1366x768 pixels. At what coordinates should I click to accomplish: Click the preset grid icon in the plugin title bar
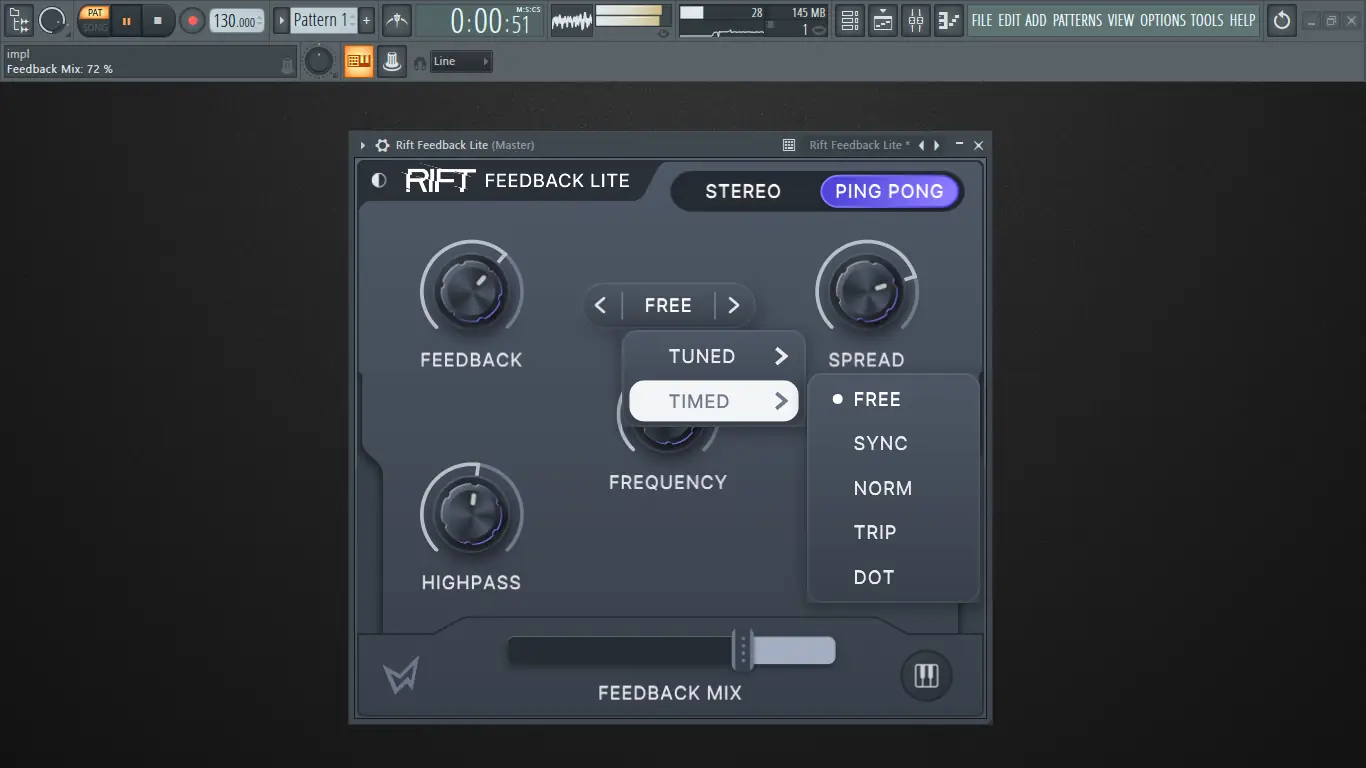pyautogui.click(x=789, y=145)
